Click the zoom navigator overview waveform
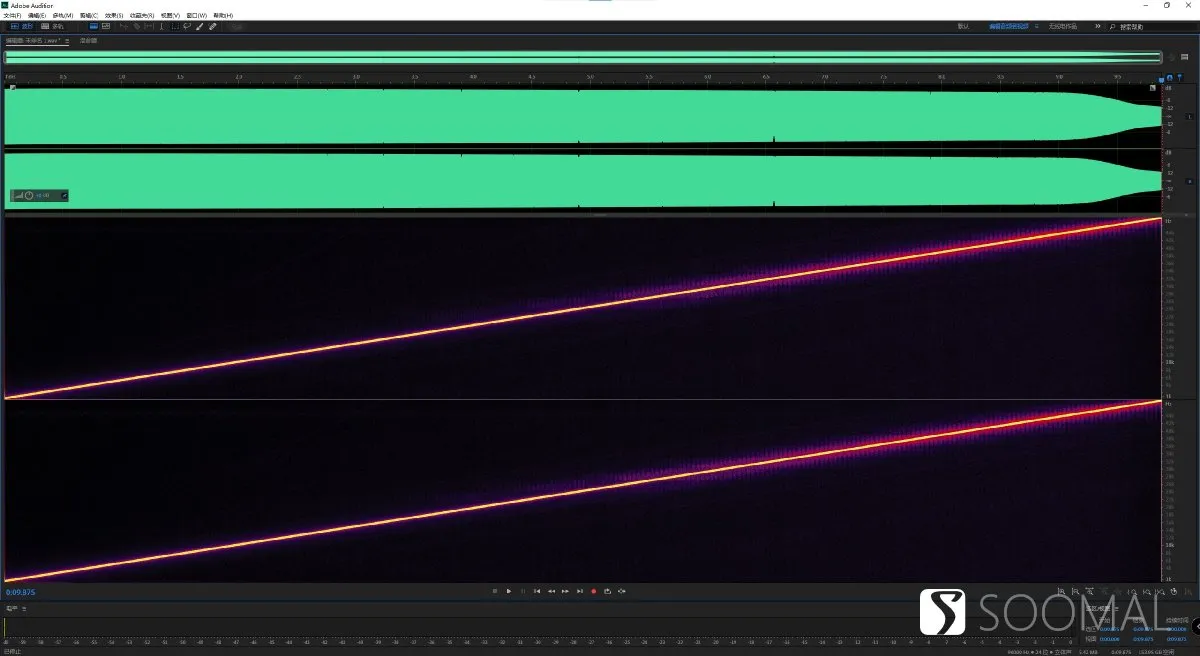Screen dimensions: 1200x656 point(583,57)
